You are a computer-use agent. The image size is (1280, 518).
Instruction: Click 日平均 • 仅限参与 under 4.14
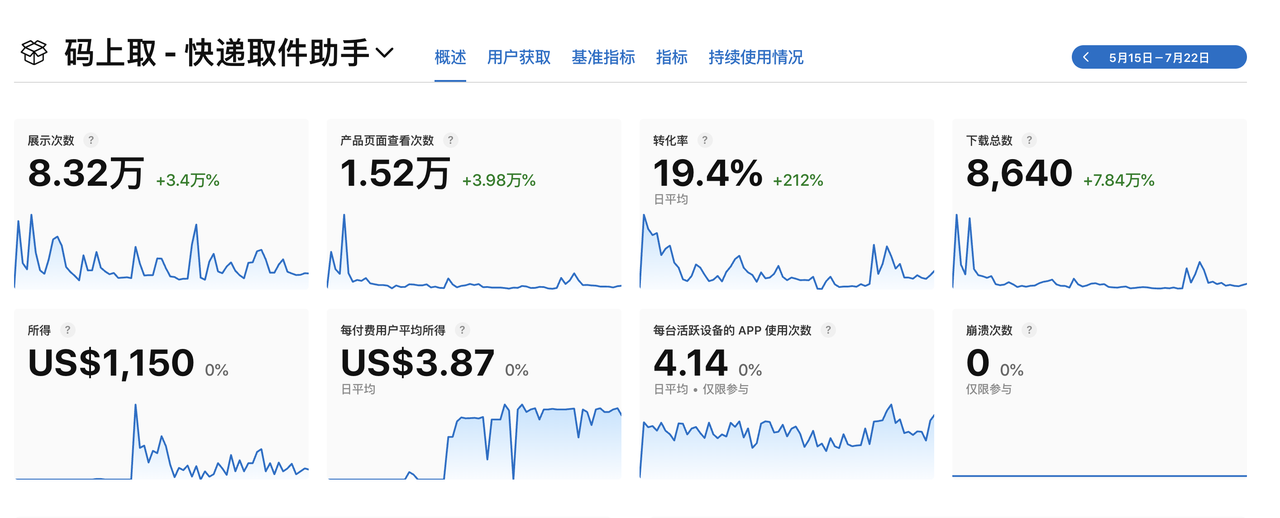click(700, 389)
